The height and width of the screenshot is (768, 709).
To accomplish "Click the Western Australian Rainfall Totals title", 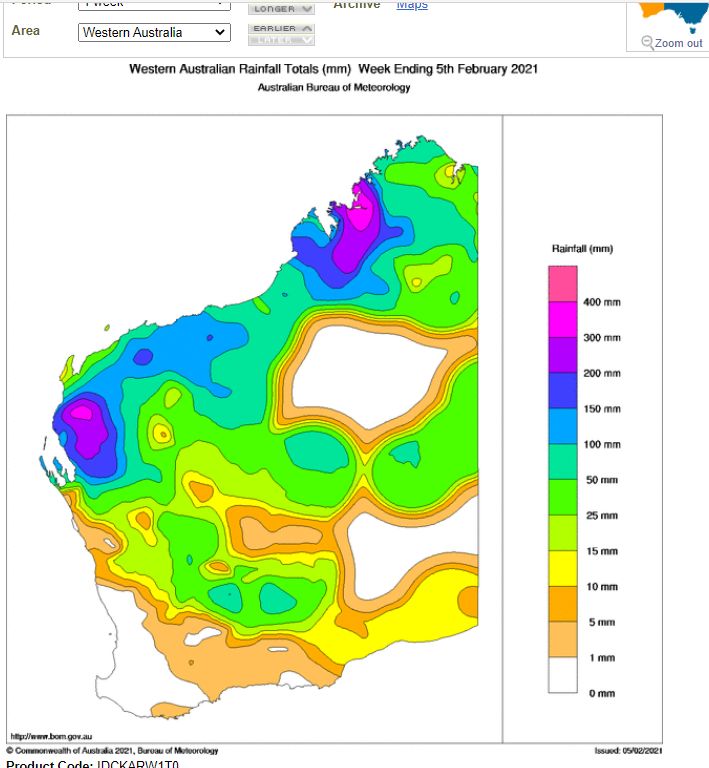I will (333, 69).
